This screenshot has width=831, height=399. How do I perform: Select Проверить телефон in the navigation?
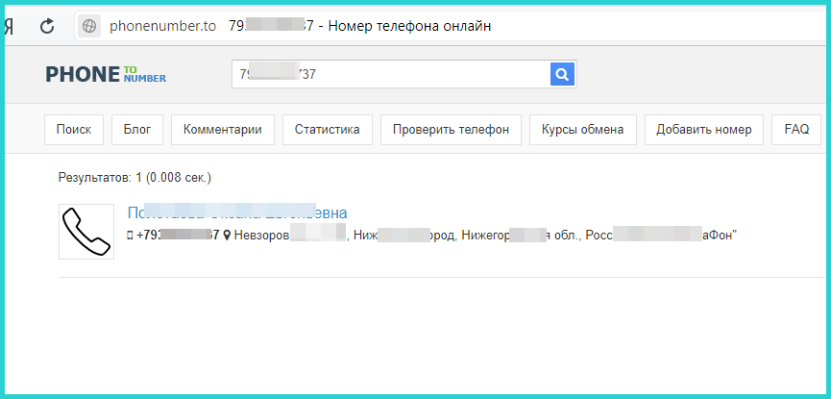click(x=451, y=129)
